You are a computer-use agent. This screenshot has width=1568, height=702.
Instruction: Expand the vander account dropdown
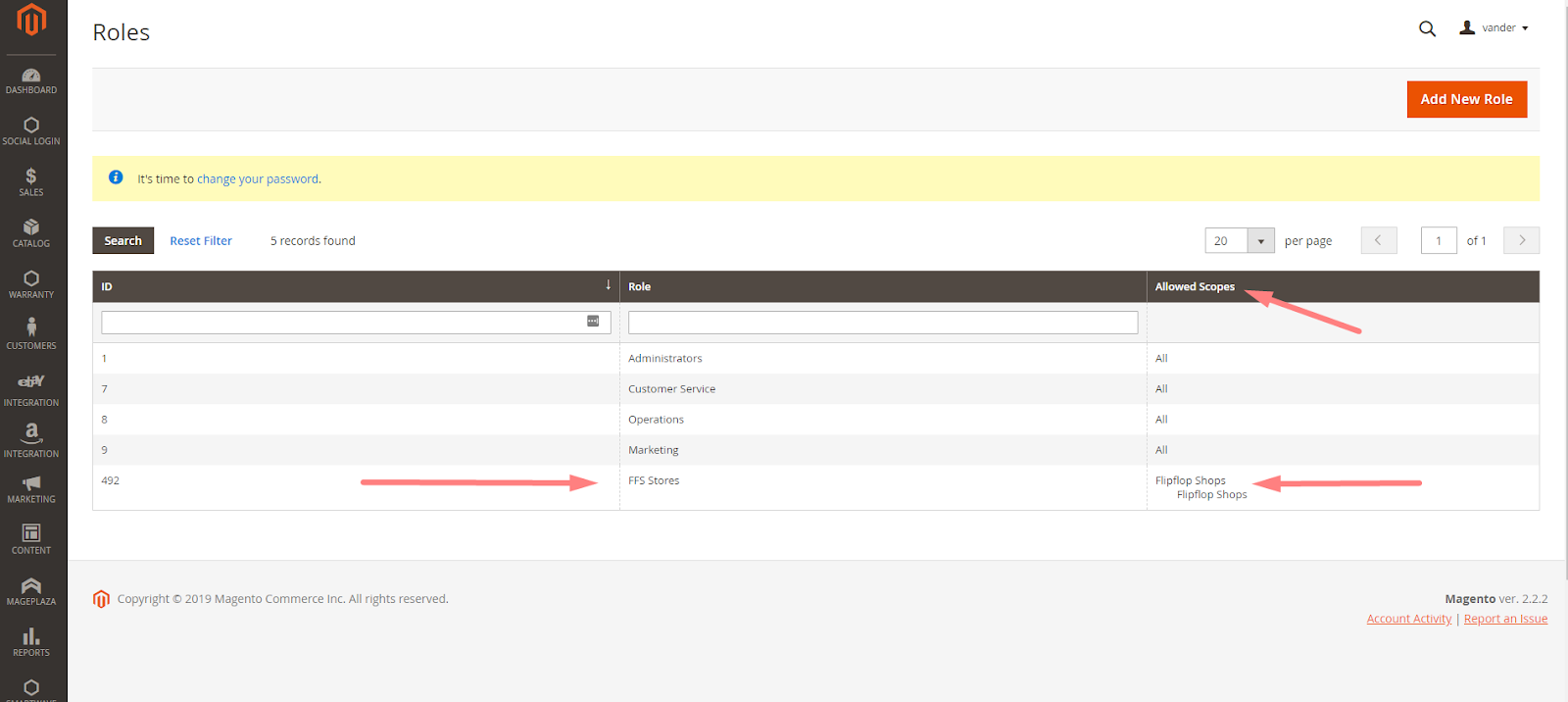coord(1494,27)
